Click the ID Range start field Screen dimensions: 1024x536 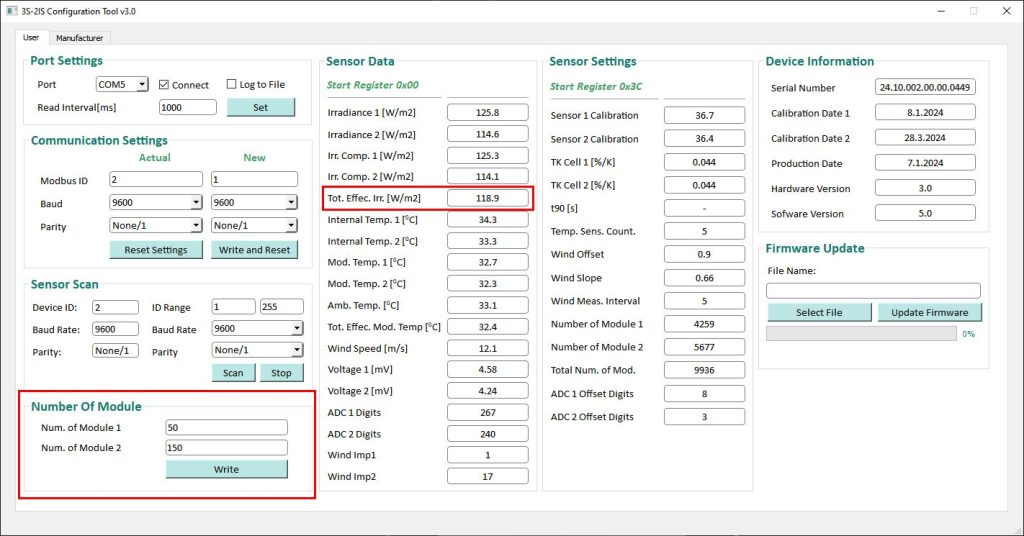click(233, 307)
